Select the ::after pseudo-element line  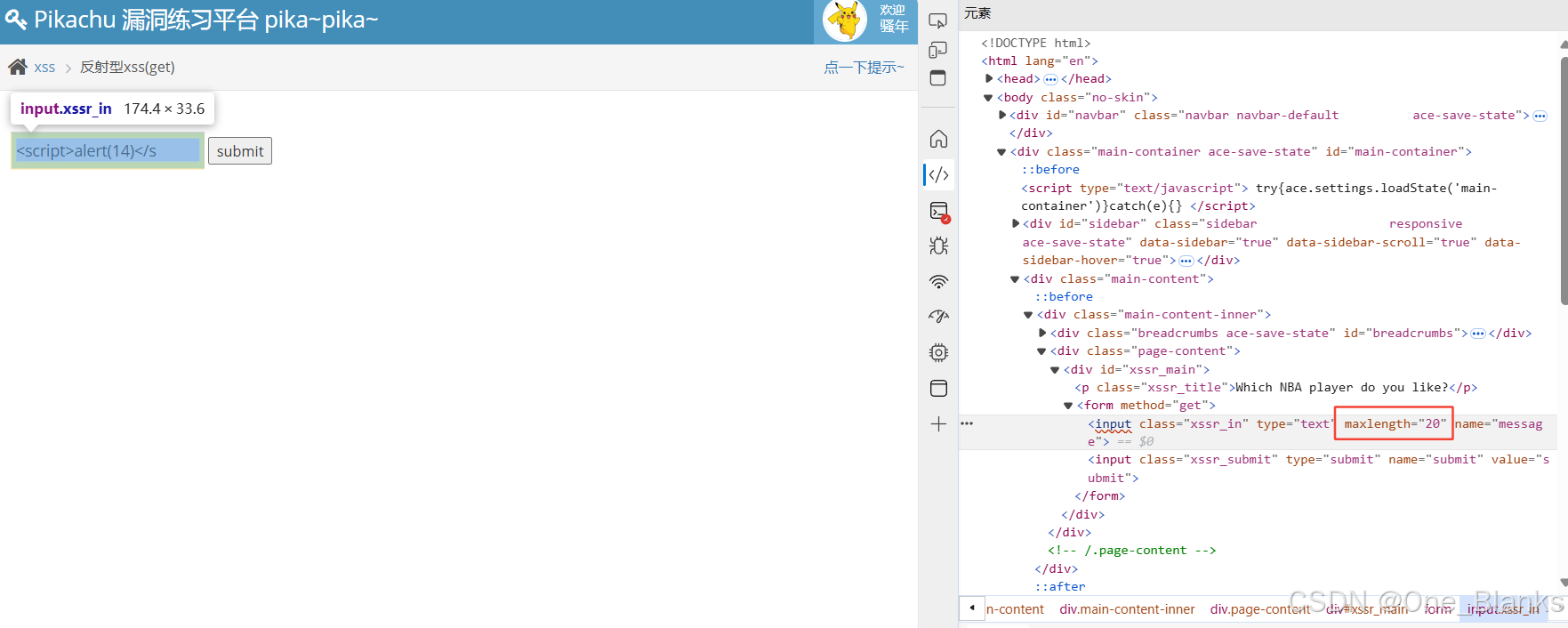pos(1059,586)
